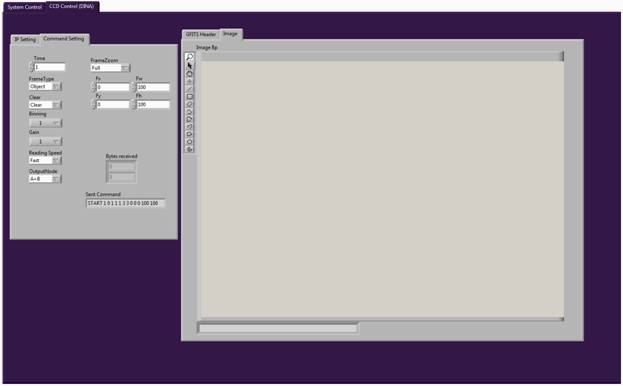The image size is (623, 386).
Task: Open the header tab beside Image
Action: pos(201,35)
